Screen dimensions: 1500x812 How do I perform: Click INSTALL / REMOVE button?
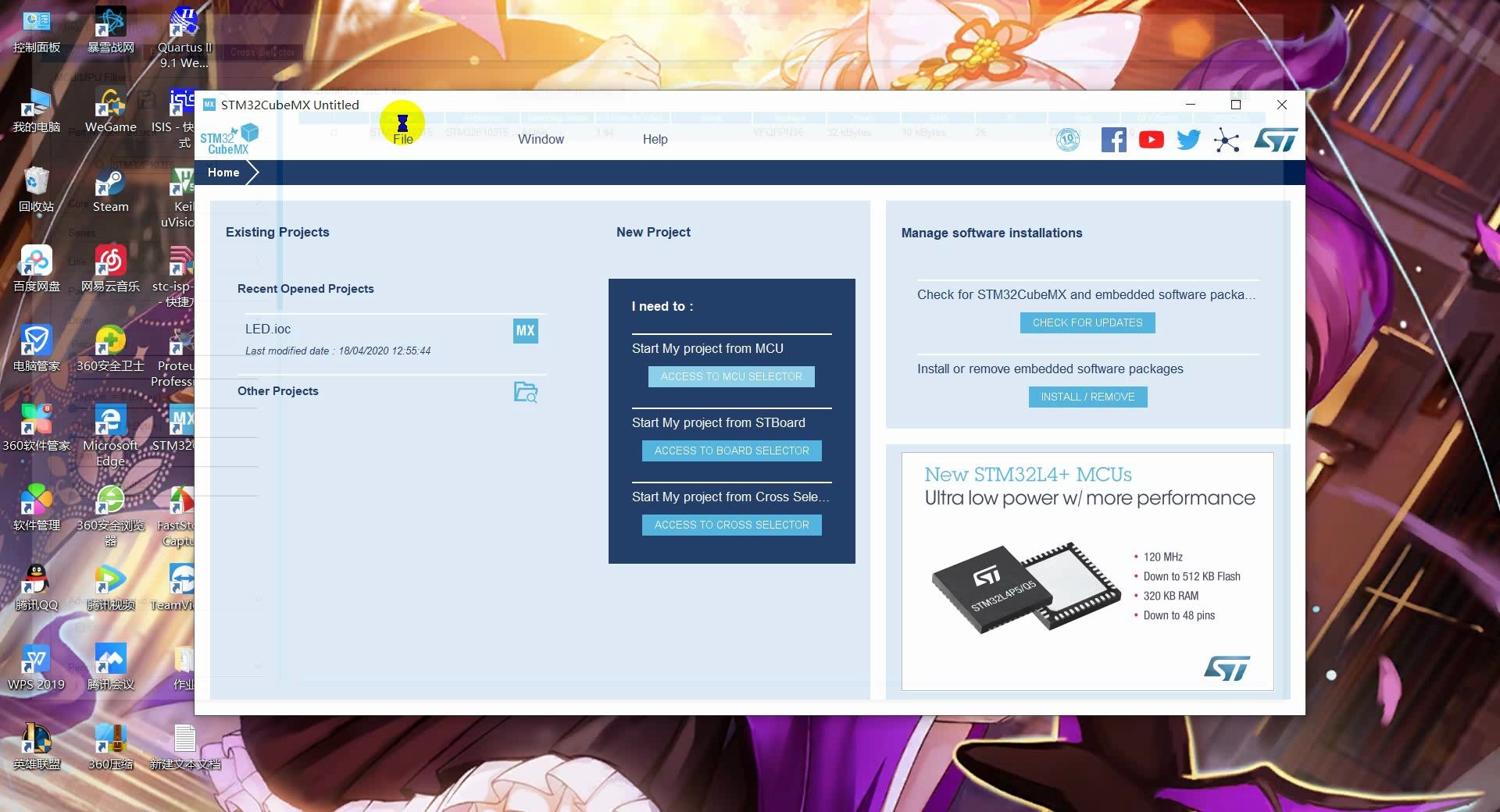(1087, 397)
